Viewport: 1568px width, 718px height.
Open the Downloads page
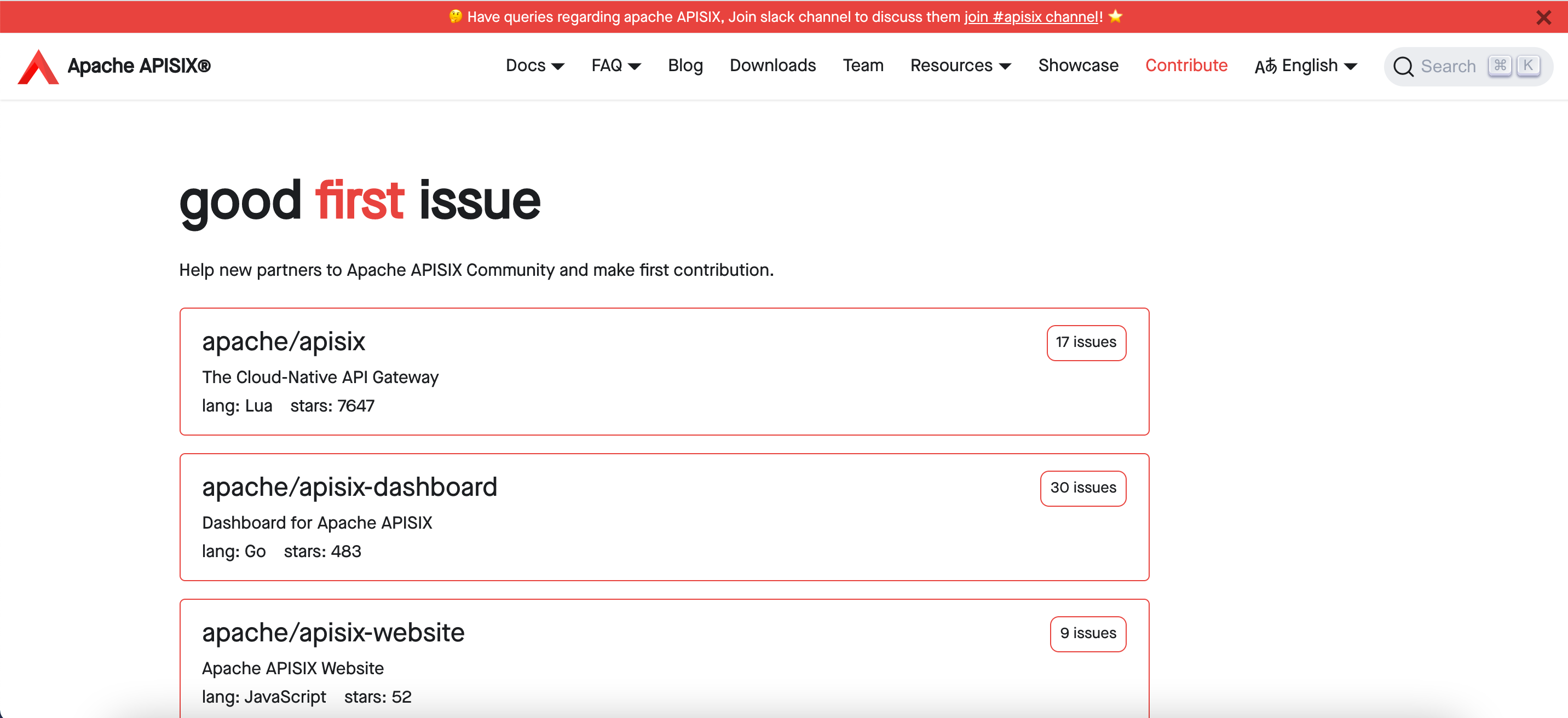[773, 66]
